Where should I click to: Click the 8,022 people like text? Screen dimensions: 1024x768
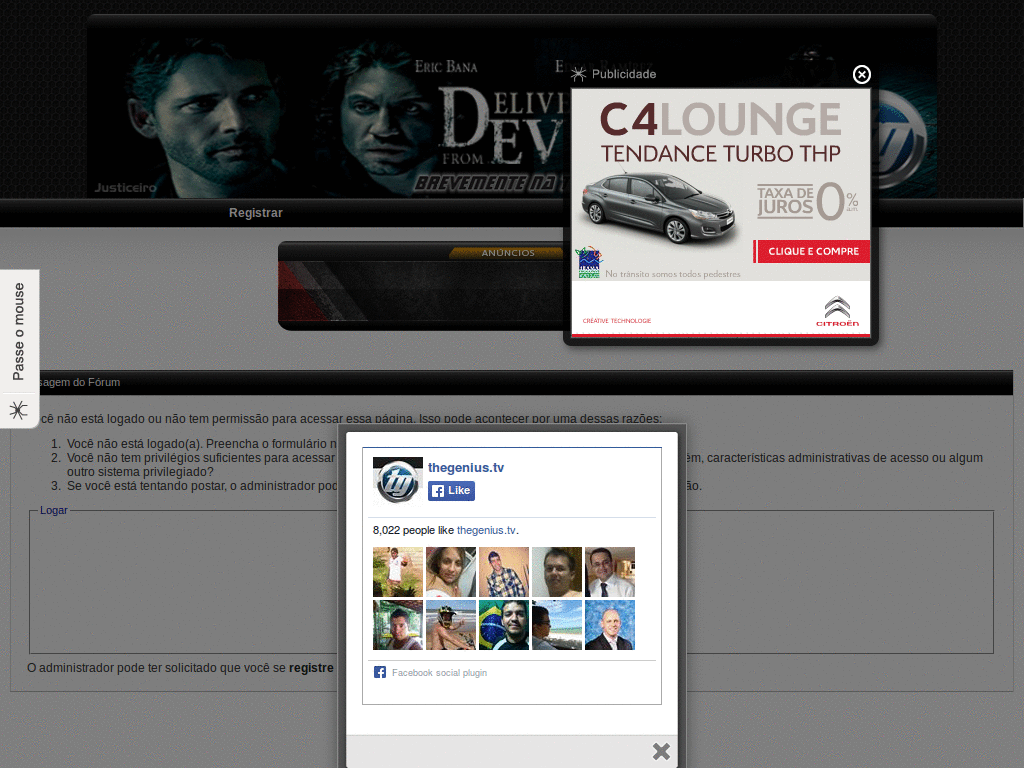(413, 530)
